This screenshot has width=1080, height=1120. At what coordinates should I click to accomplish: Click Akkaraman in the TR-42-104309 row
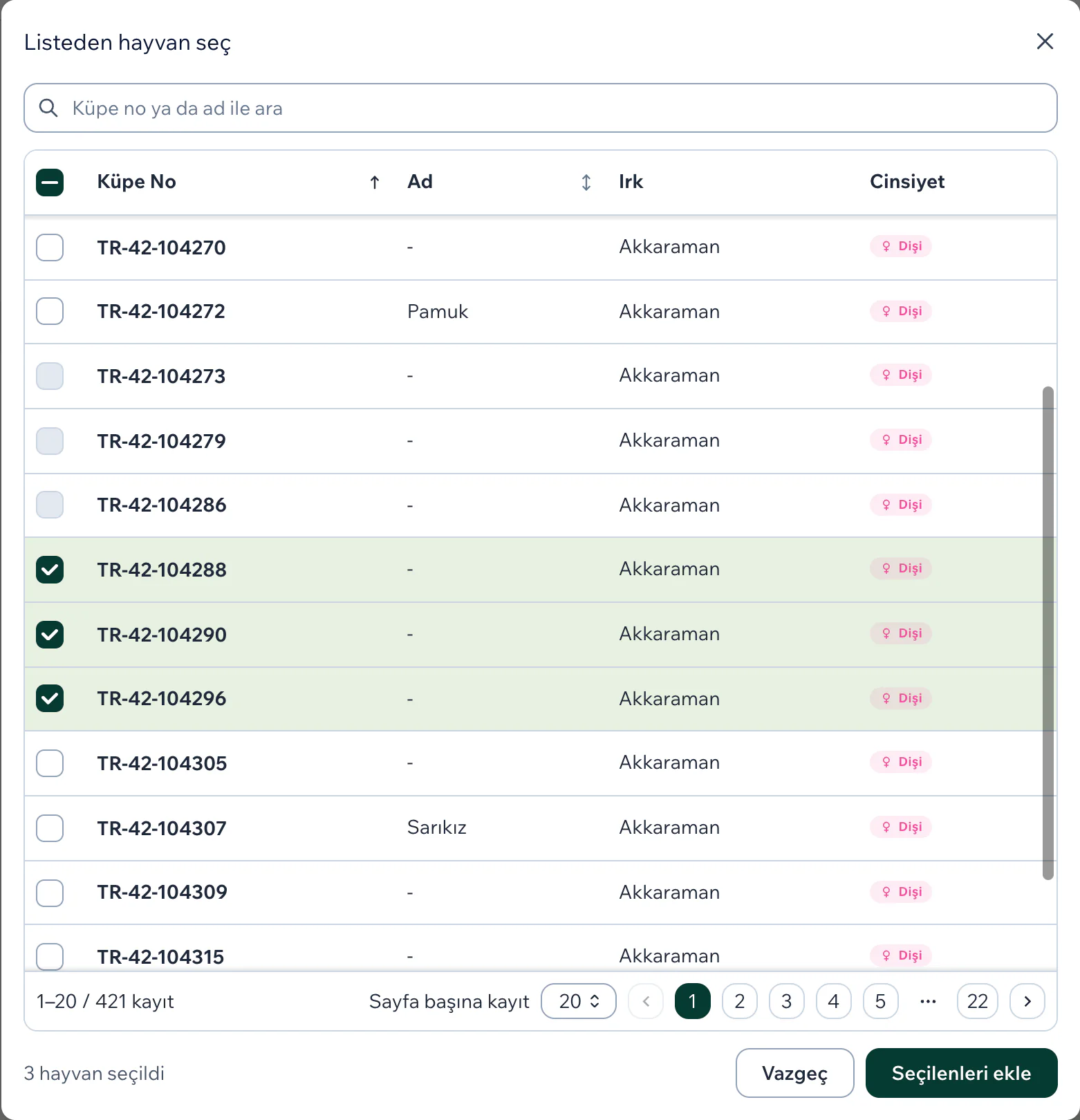click(669, 893)
